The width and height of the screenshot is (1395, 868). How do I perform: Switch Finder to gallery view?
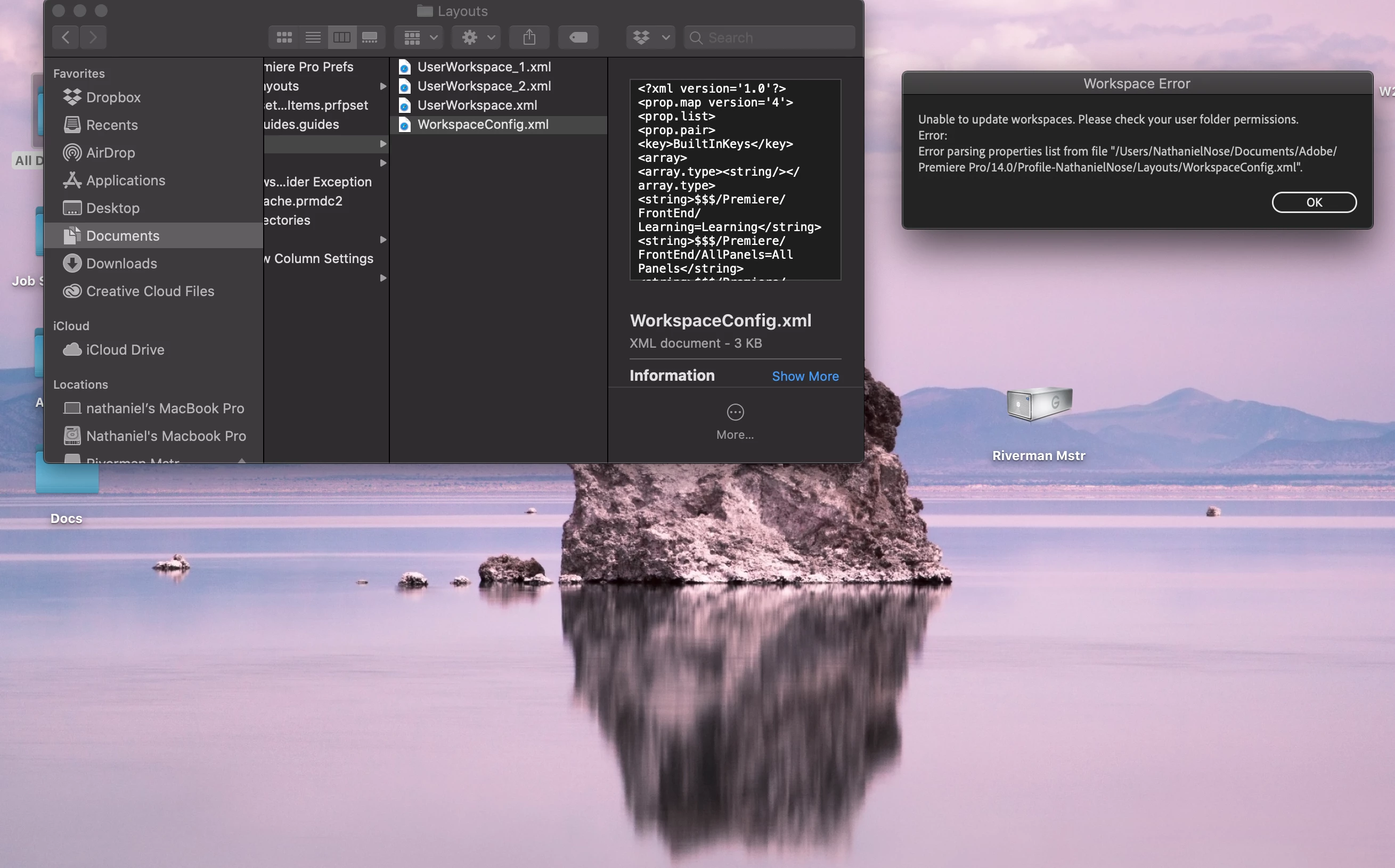(x=370, y=38)
